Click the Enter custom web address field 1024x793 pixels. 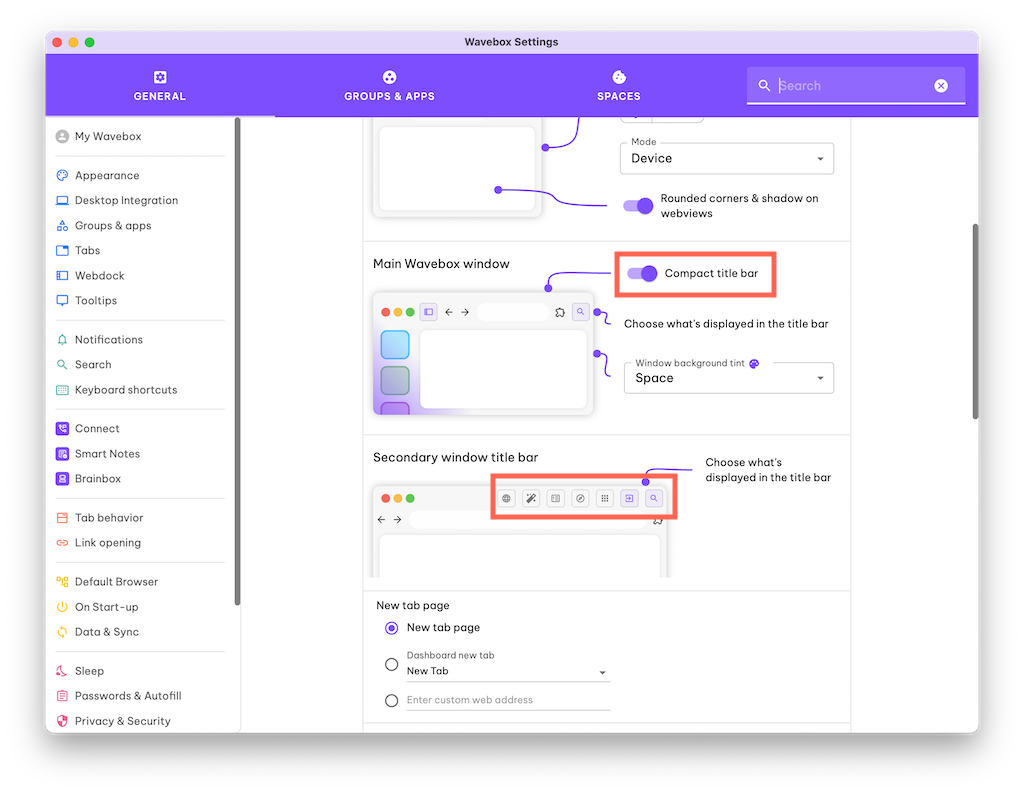click(x=508, y=700)
